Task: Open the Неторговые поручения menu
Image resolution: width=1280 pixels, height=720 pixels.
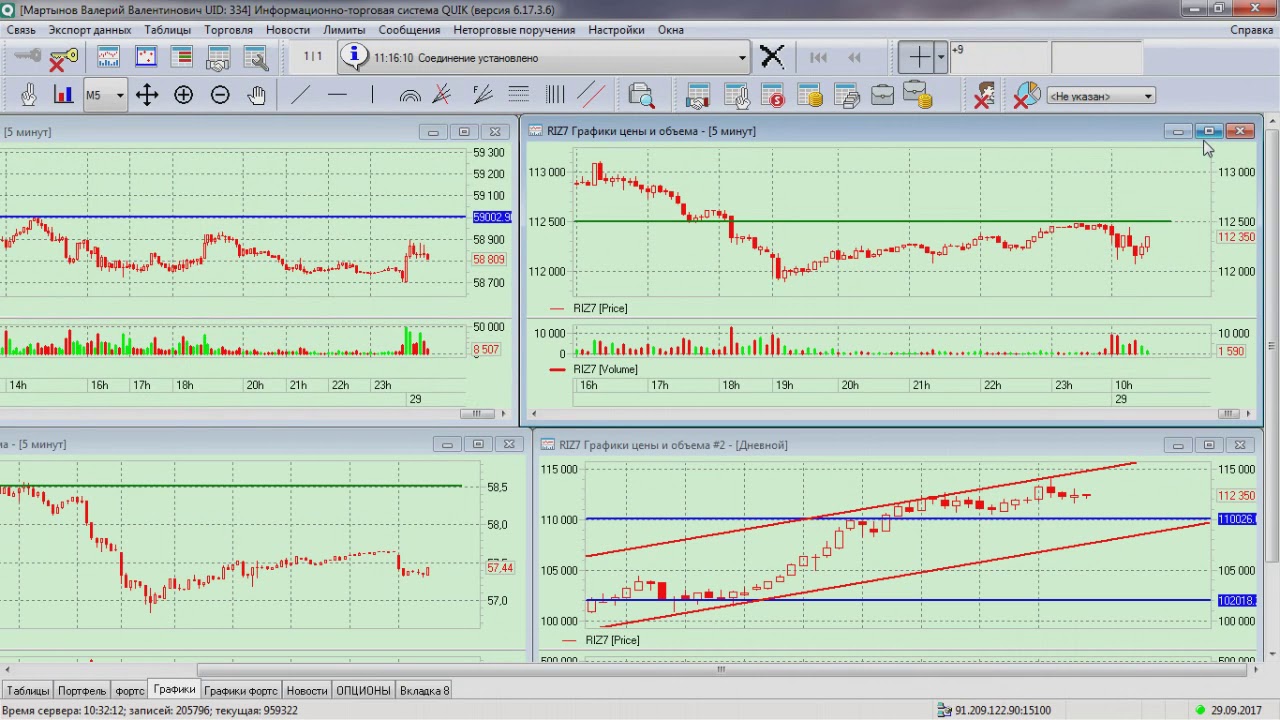Action: coord(515,30)
